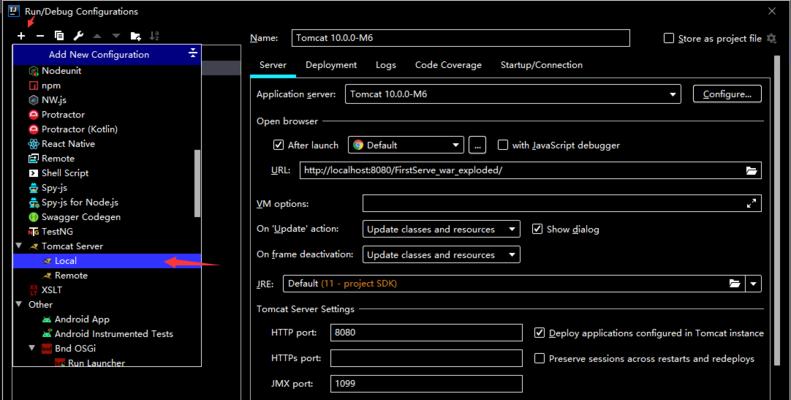Click expand icon in VM options field
The image size is (791, 400).
[x=751, y=204]
